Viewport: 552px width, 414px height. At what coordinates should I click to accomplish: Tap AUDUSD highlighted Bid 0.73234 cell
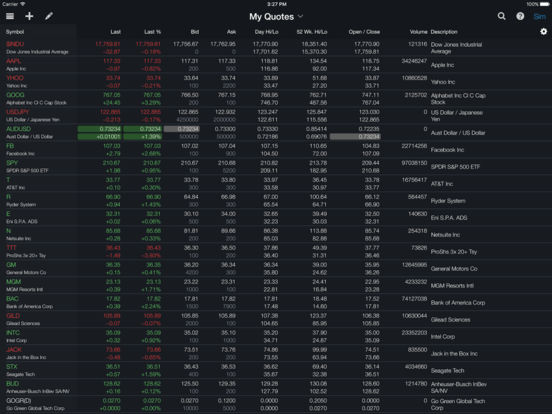pos(182,129)
